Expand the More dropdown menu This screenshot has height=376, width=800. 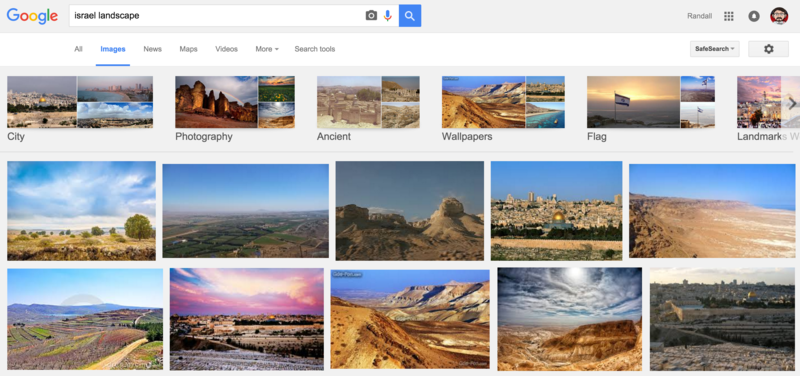267,49
